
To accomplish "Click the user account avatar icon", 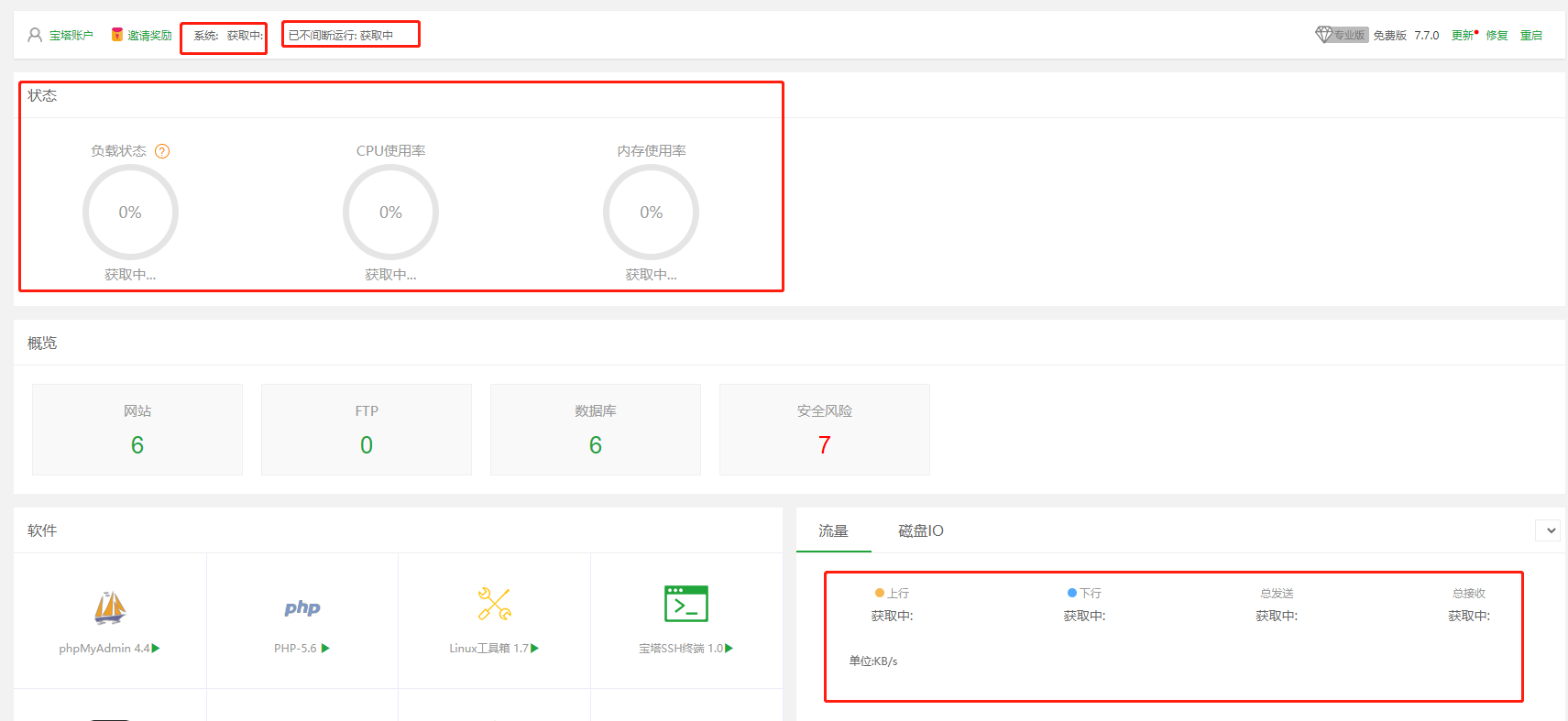I will [x=35, y=35].
